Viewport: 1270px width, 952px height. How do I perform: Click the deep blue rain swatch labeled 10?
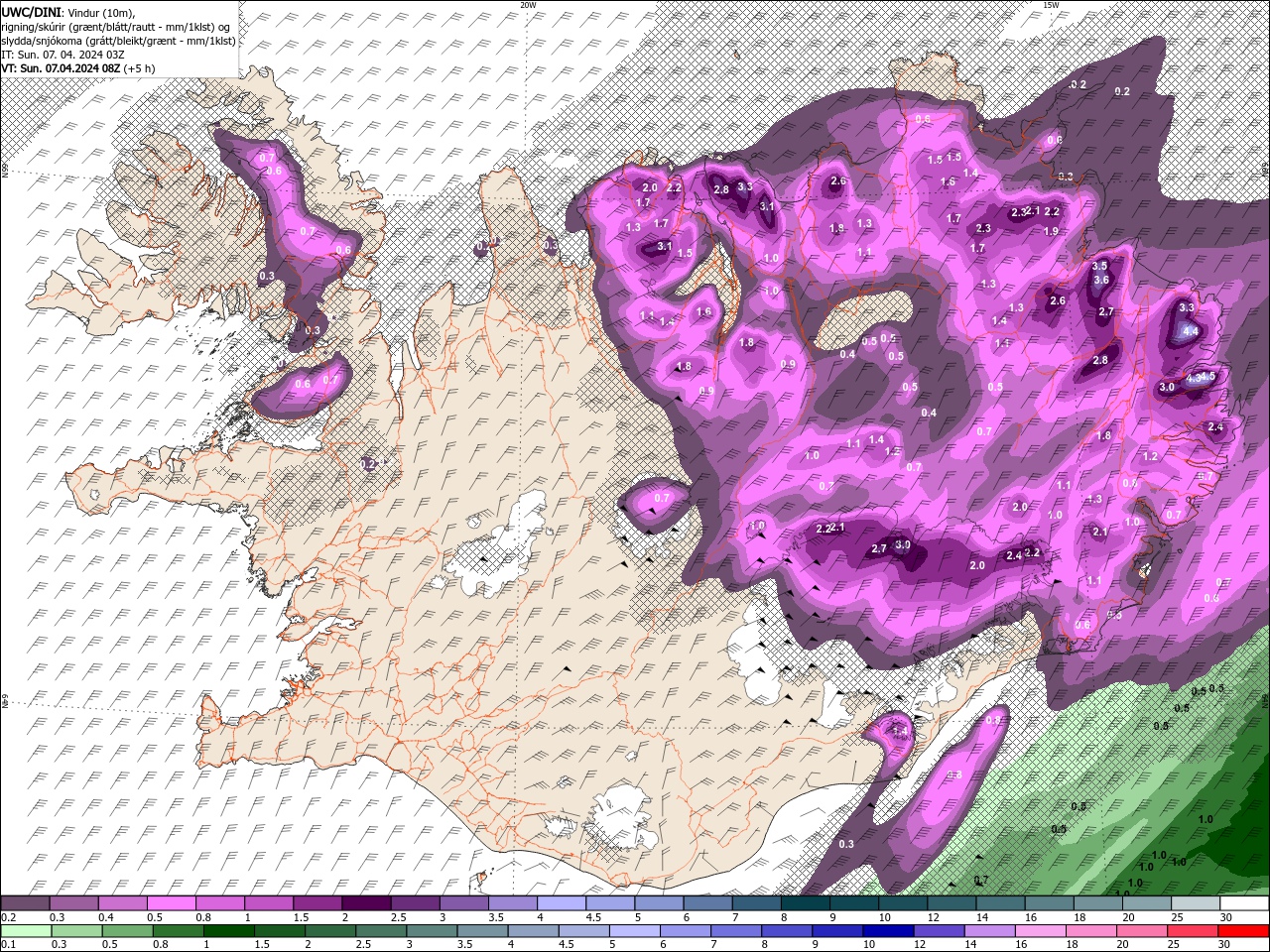tap(889, 931)
